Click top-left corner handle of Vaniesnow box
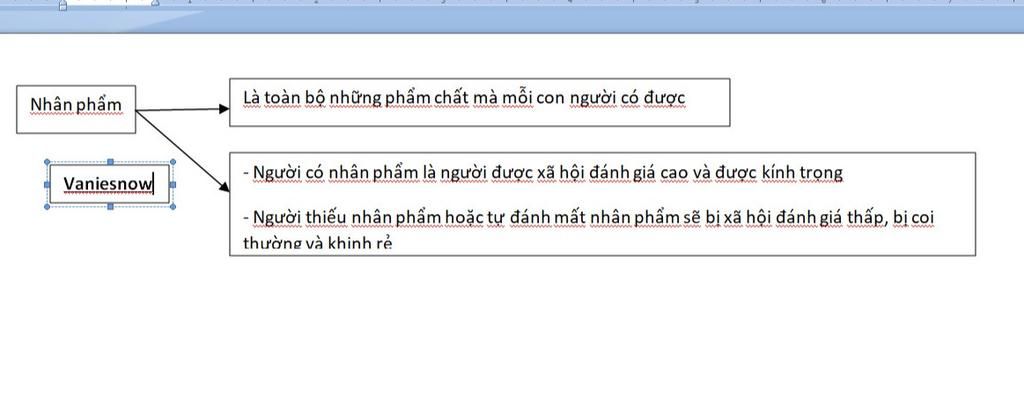 click(x=47, y=162)
